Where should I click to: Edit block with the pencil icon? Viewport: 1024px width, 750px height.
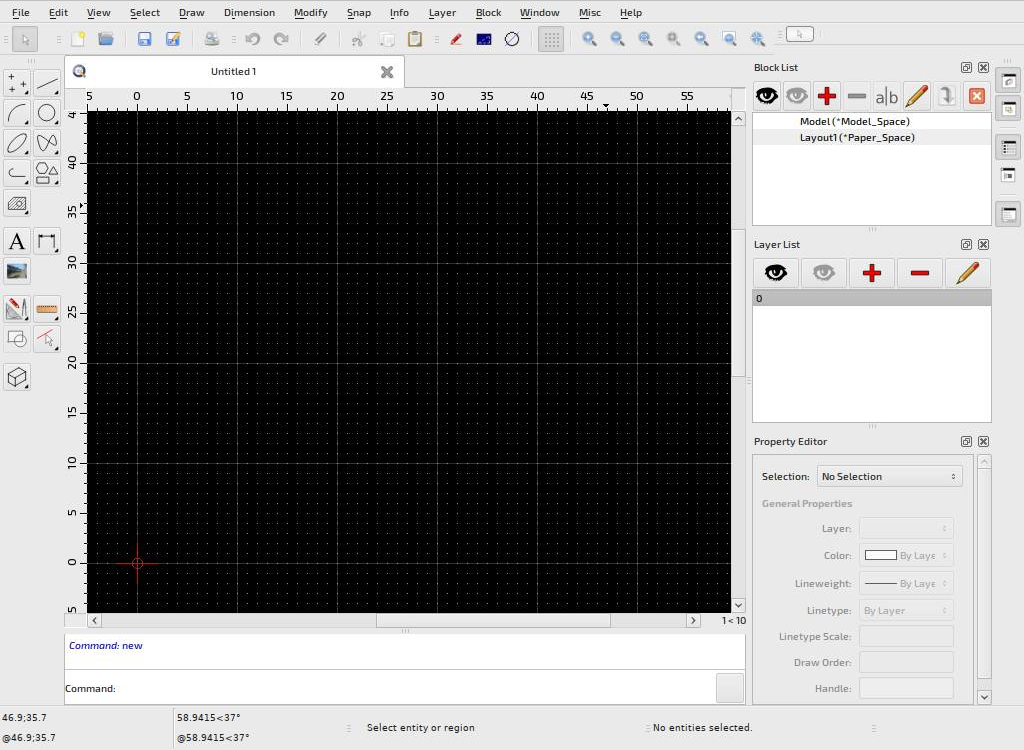click(x=917, y=96)
